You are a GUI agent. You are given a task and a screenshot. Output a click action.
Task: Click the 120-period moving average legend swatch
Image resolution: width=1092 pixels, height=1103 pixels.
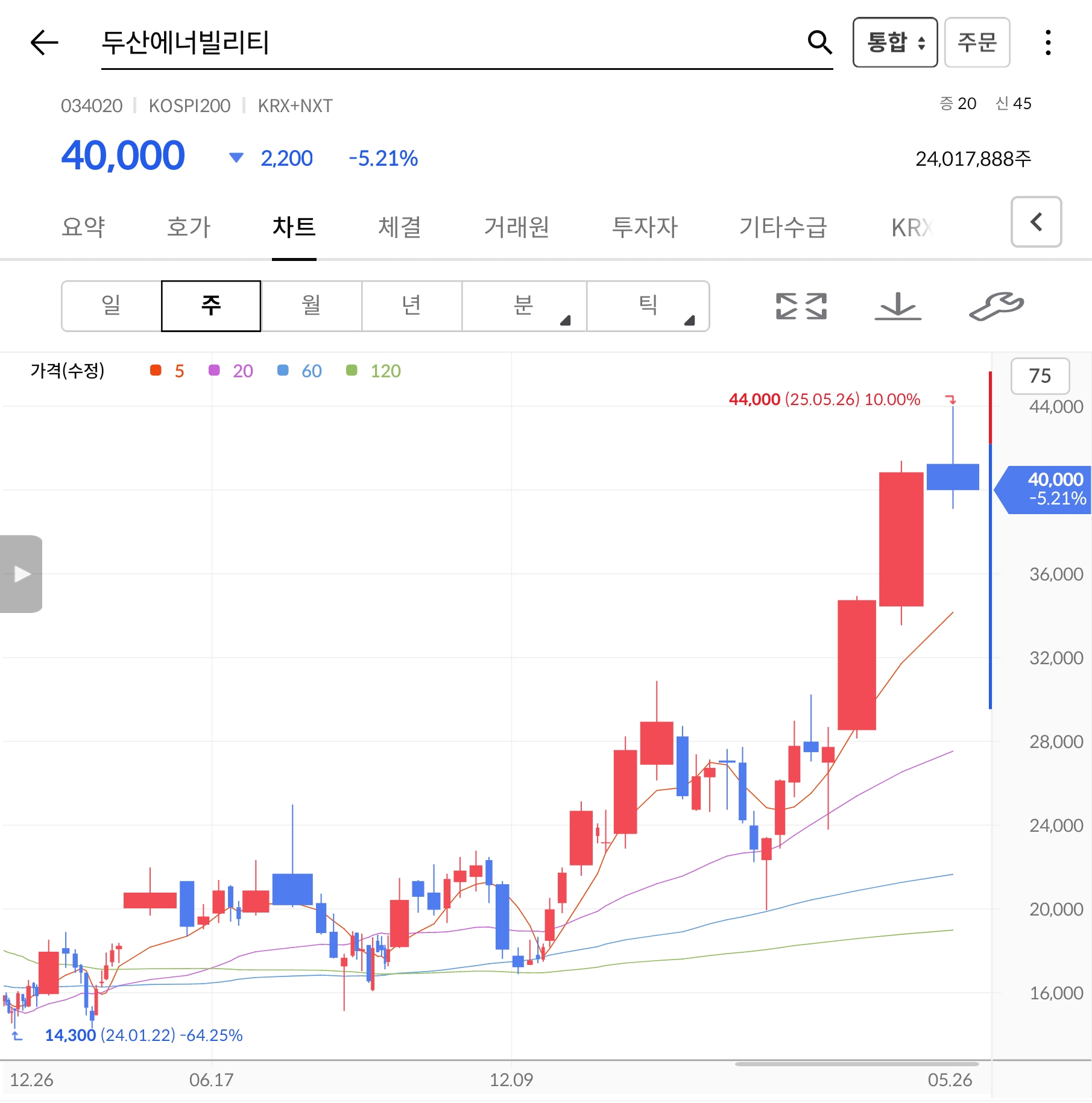352,370
